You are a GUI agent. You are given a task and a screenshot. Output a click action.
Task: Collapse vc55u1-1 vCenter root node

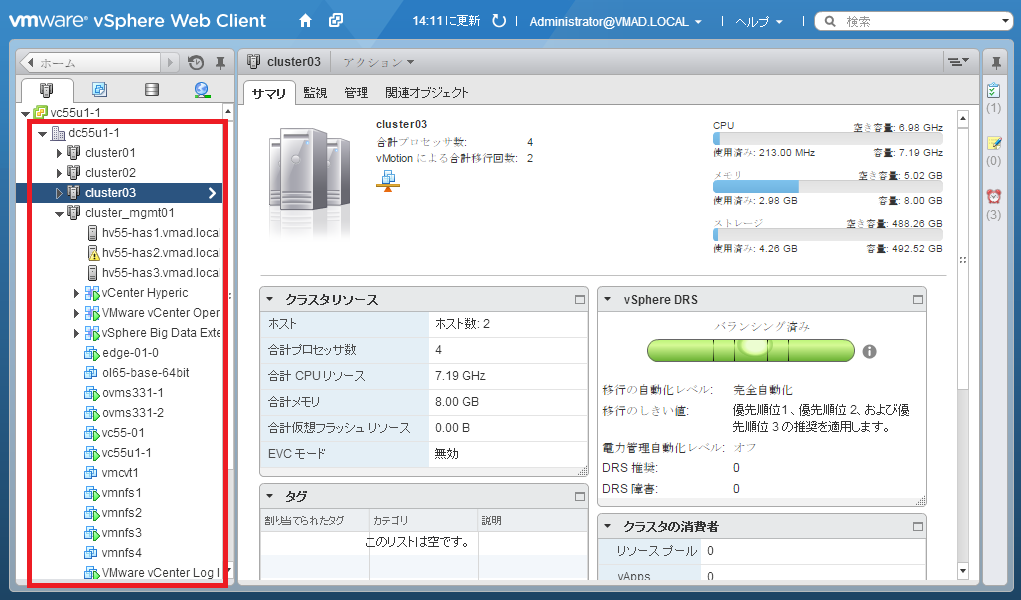(25, 113)
